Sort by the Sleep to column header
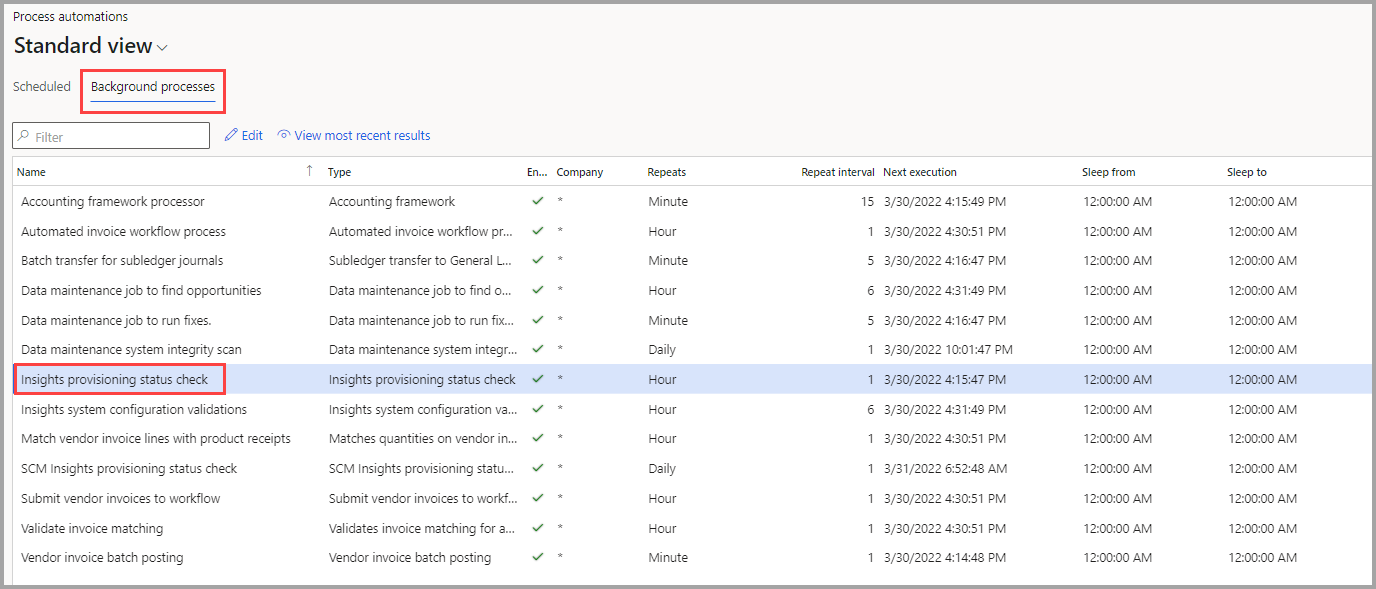The image size is (1376, 589). [1247, 172]
